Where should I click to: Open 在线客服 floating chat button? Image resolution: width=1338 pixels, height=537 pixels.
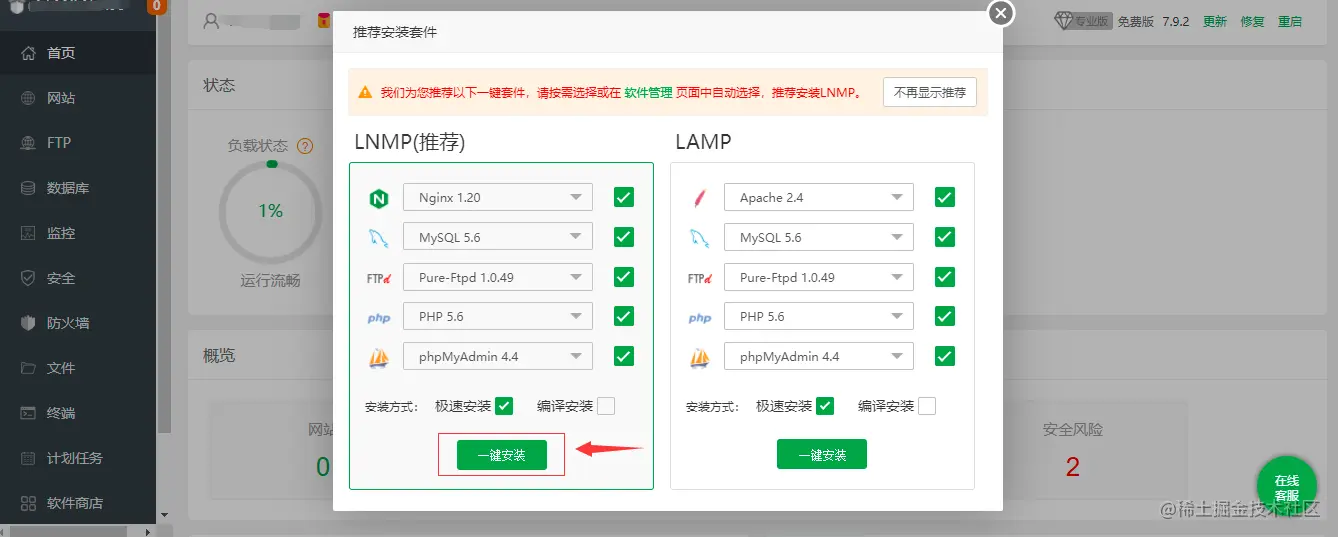point(1286,488)
